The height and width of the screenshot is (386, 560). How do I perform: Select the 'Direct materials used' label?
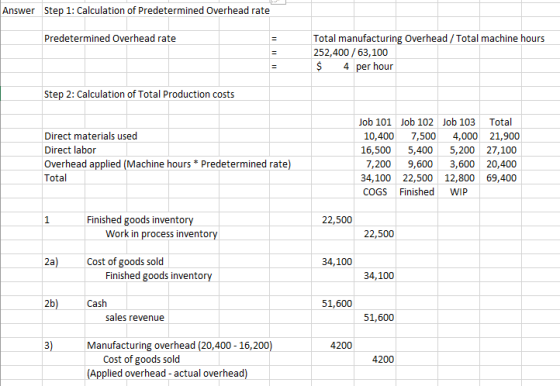(x=91, y=136)
